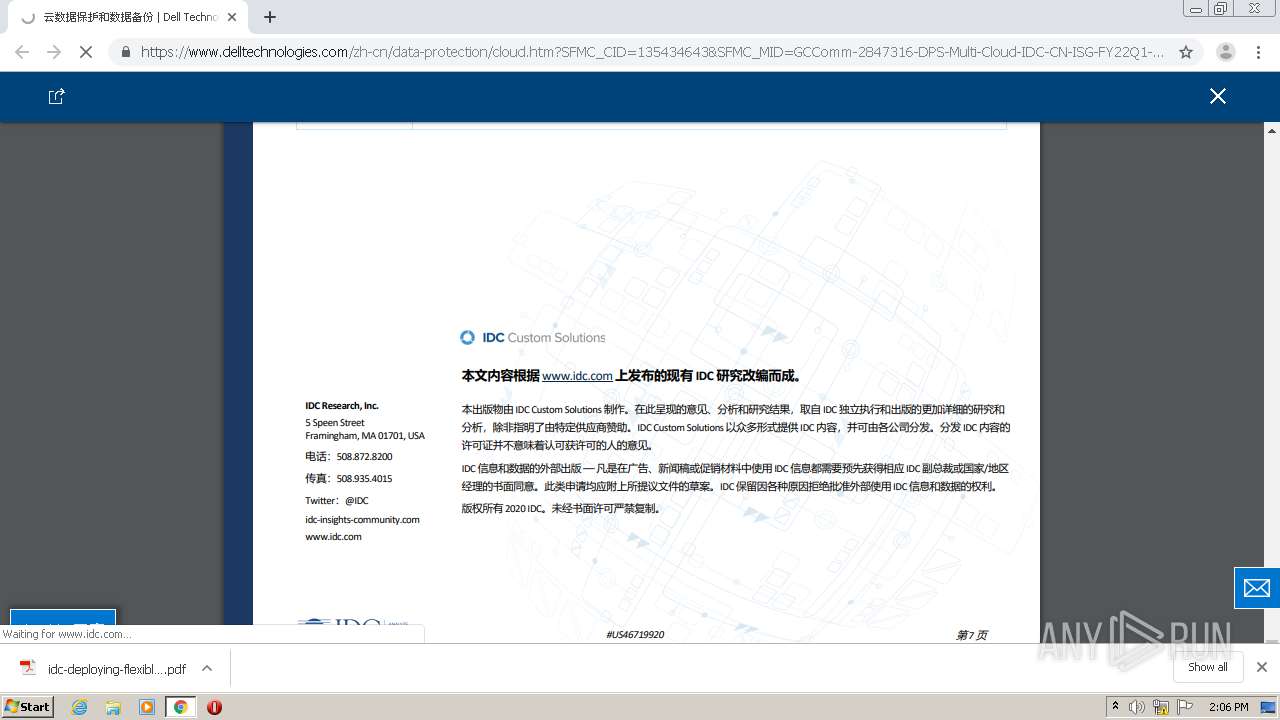1280x720 pixels.
Task: Close the document viewer with the white X
Action: point(1217,96)
